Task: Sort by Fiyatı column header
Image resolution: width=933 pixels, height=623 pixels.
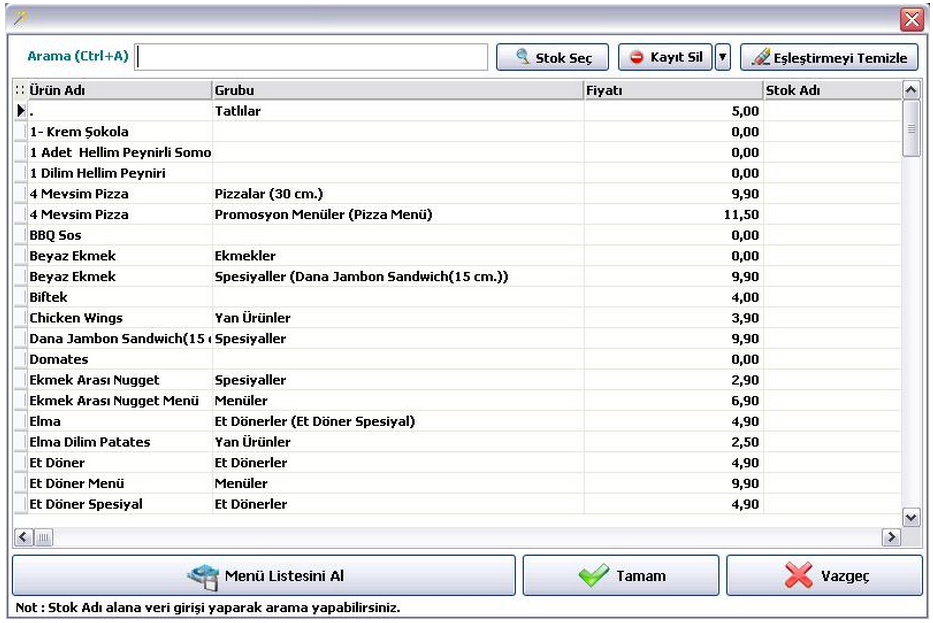Action: (x=674, y=90)
